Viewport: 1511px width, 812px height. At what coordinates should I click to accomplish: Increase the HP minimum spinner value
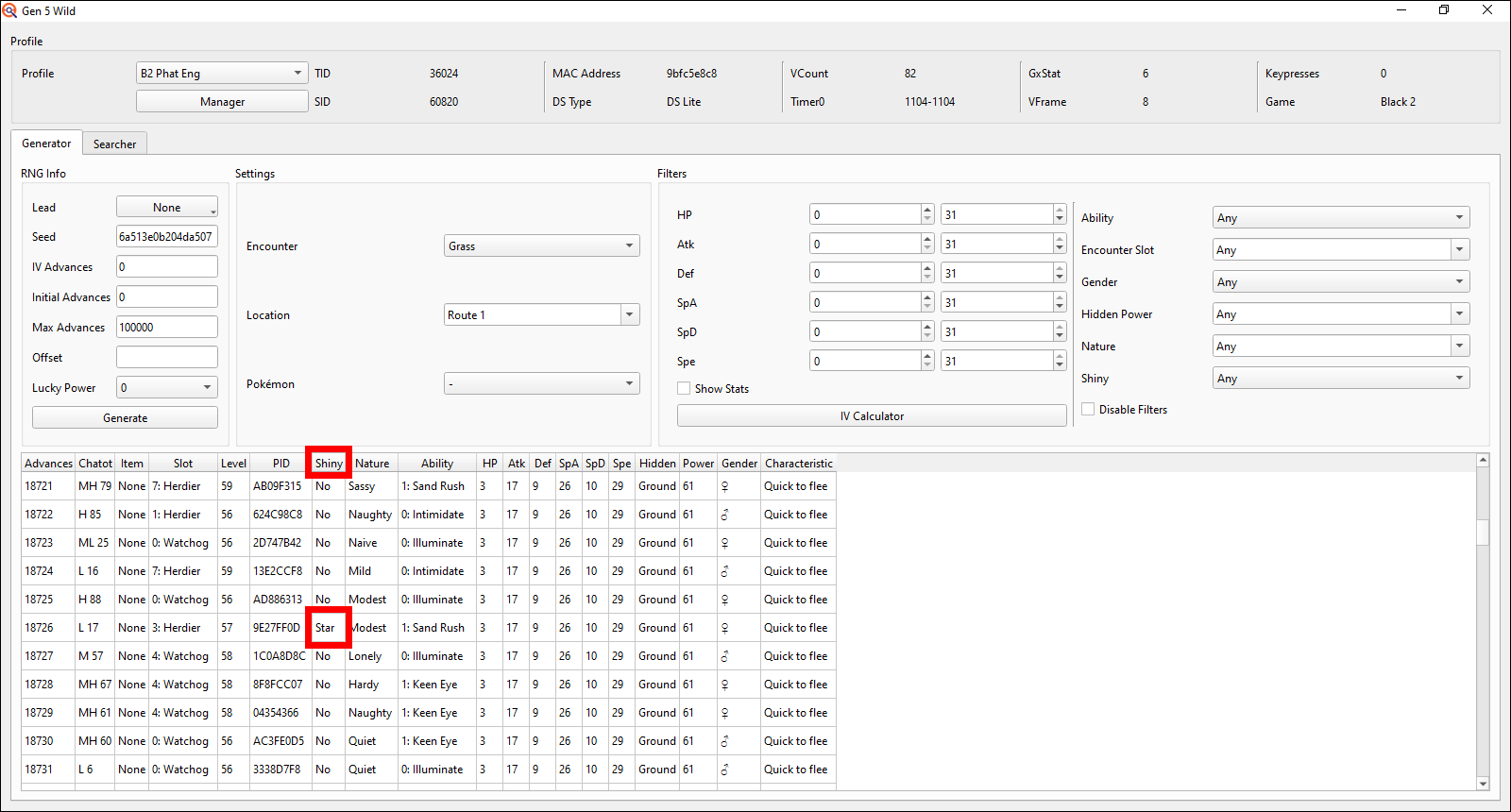[927, 210]
